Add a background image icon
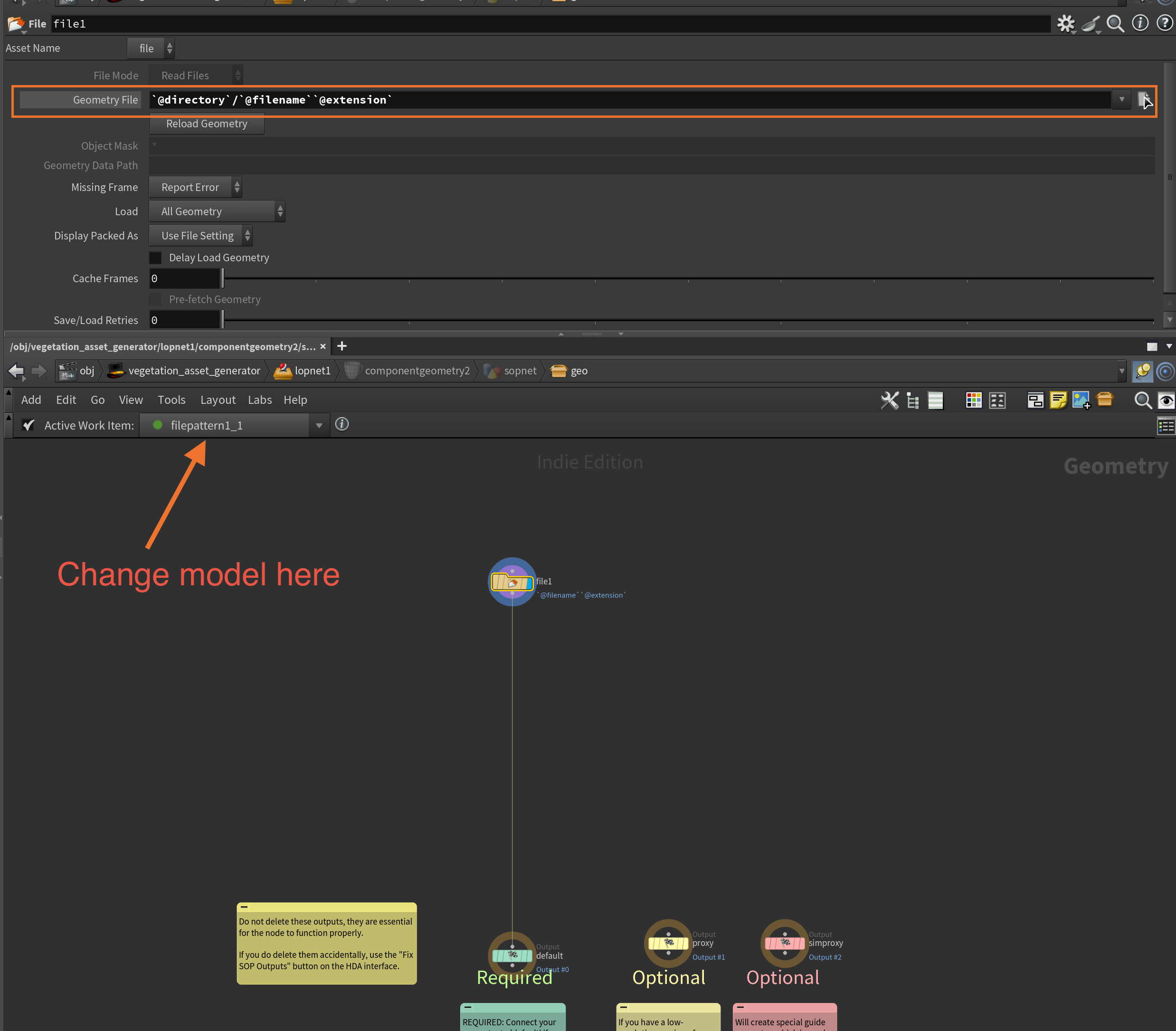Screen dimensions: 1176x1031 point(1081,400)
